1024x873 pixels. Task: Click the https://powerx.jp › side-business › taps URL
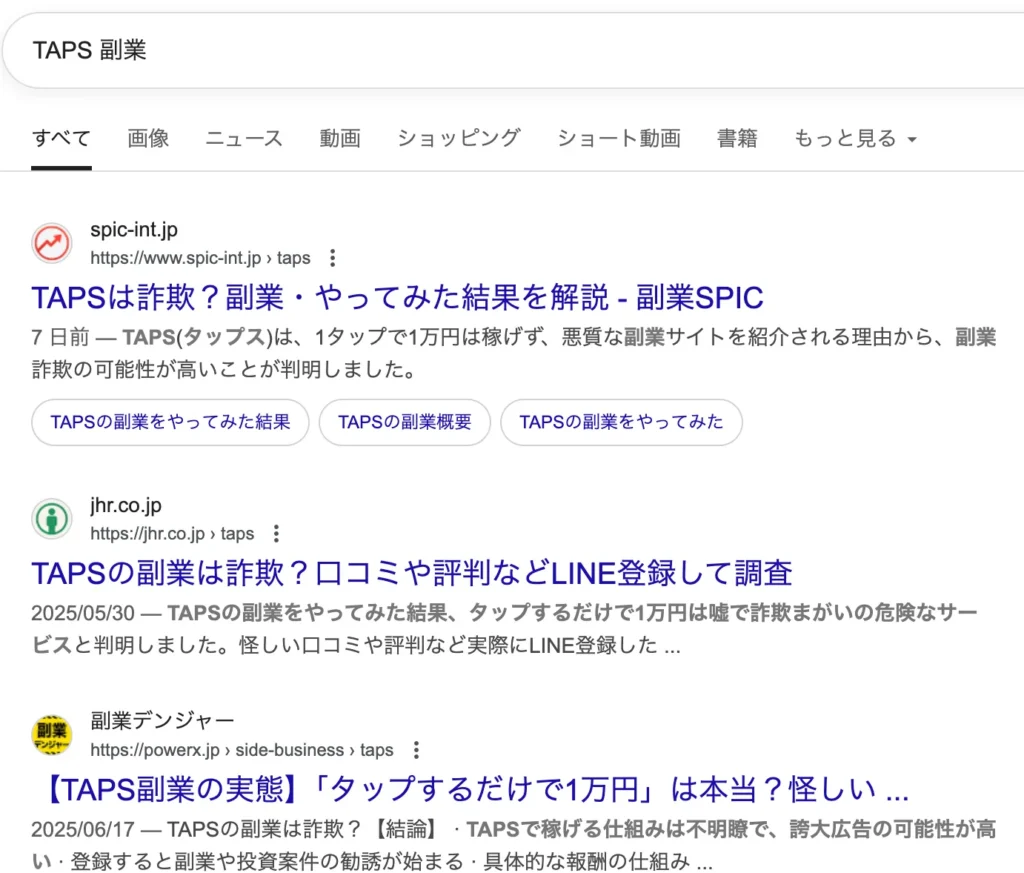click(x=242, y=750)
